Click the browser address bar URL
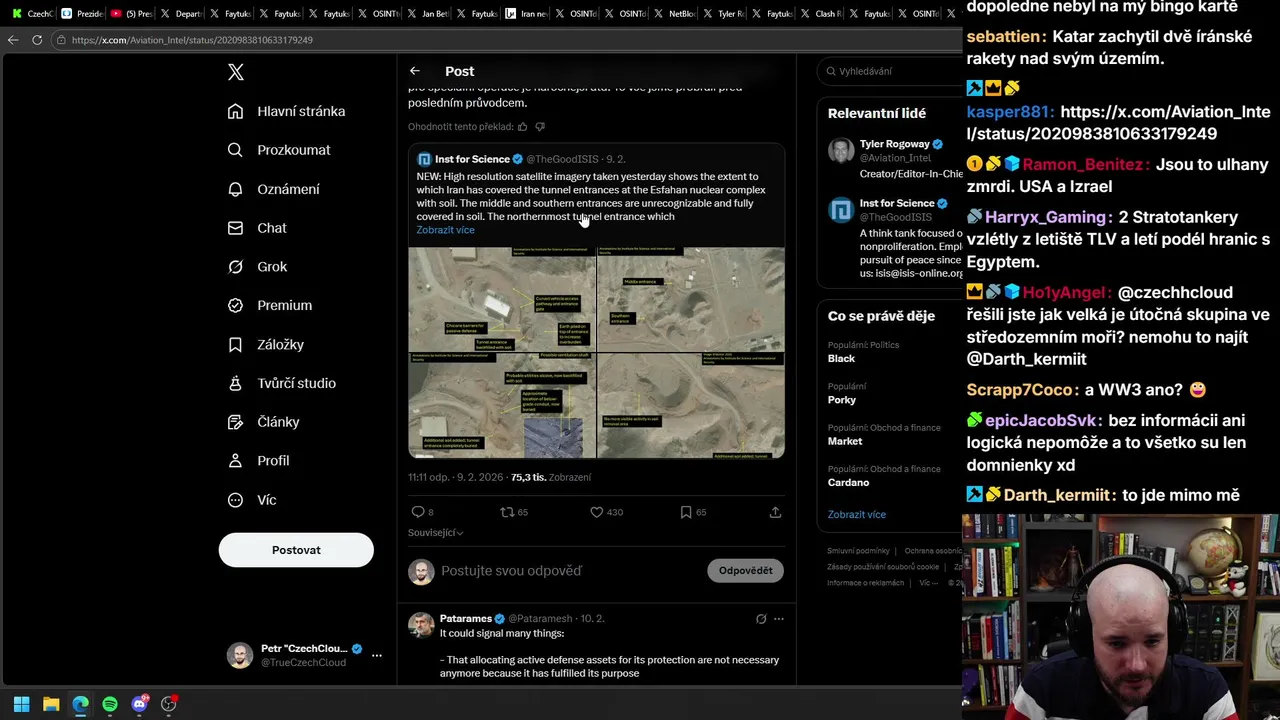Viewport: 1280px width, 720px height. point(192,40)
